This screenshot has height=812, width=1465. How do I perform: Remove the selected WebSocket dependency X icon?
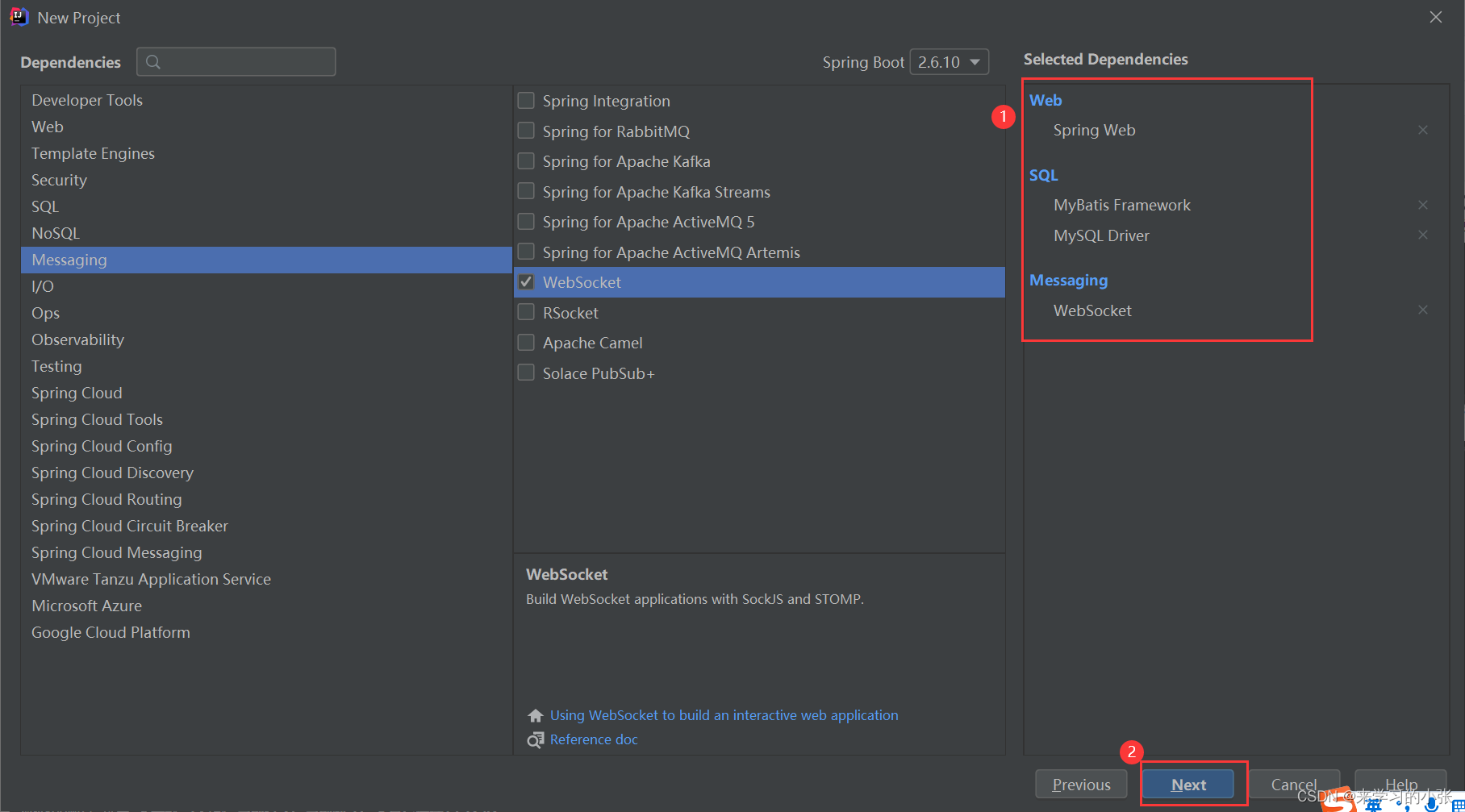point(1423,310)
